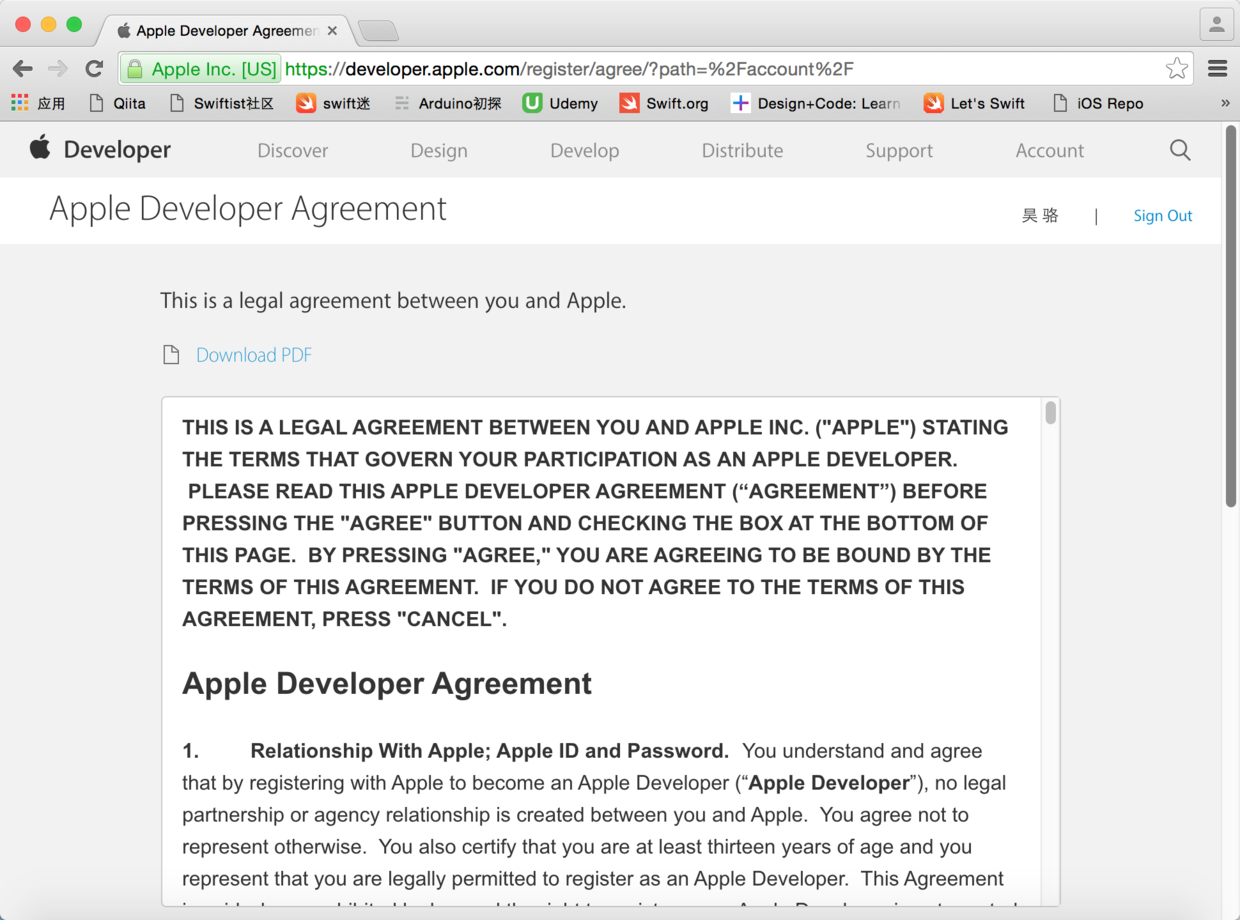Screen dimensions: 1240x920
Task: Go to Account menu
Action: 1050,151
